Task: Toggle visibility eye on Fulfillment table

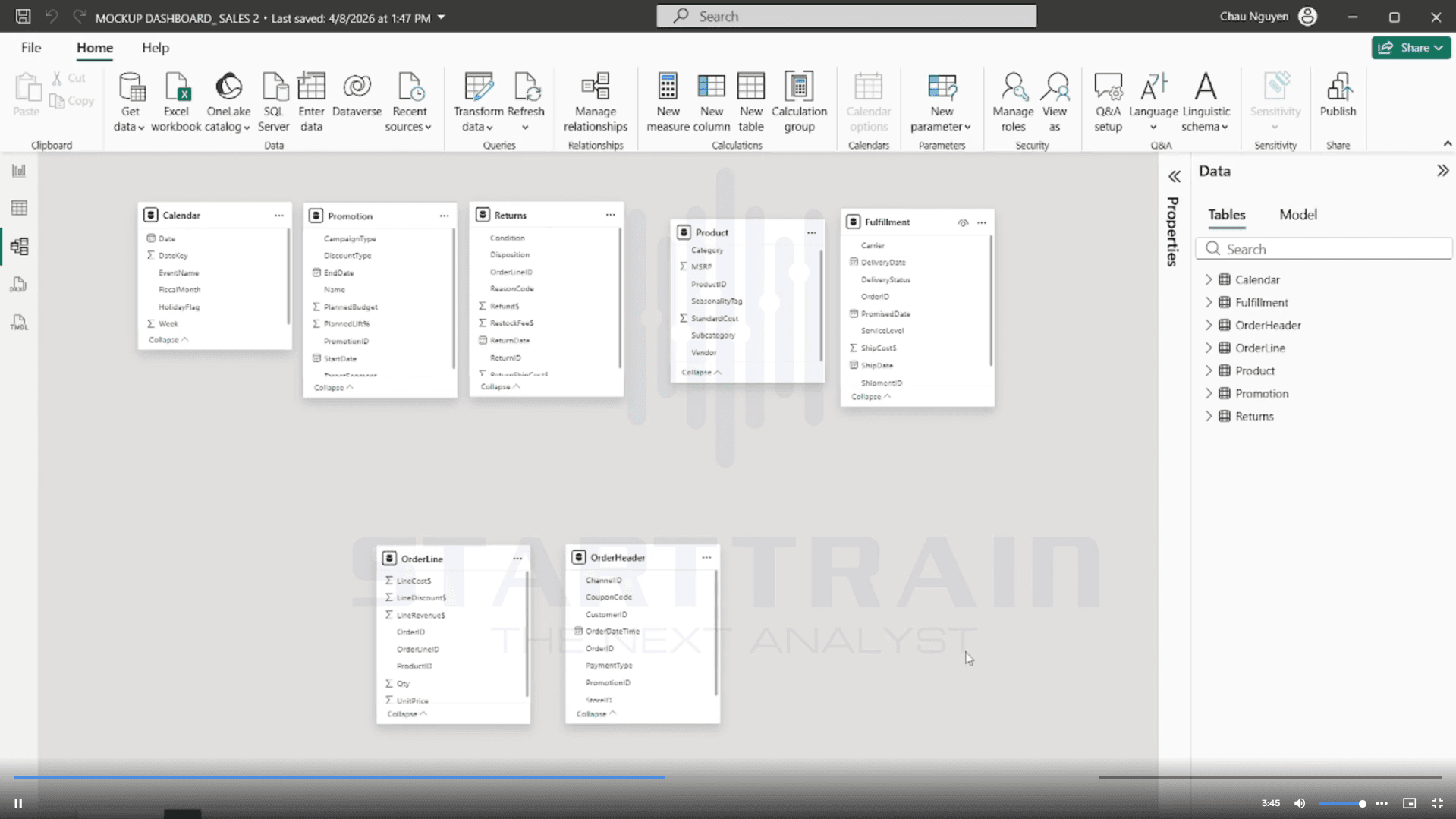Action: point(963,222)
